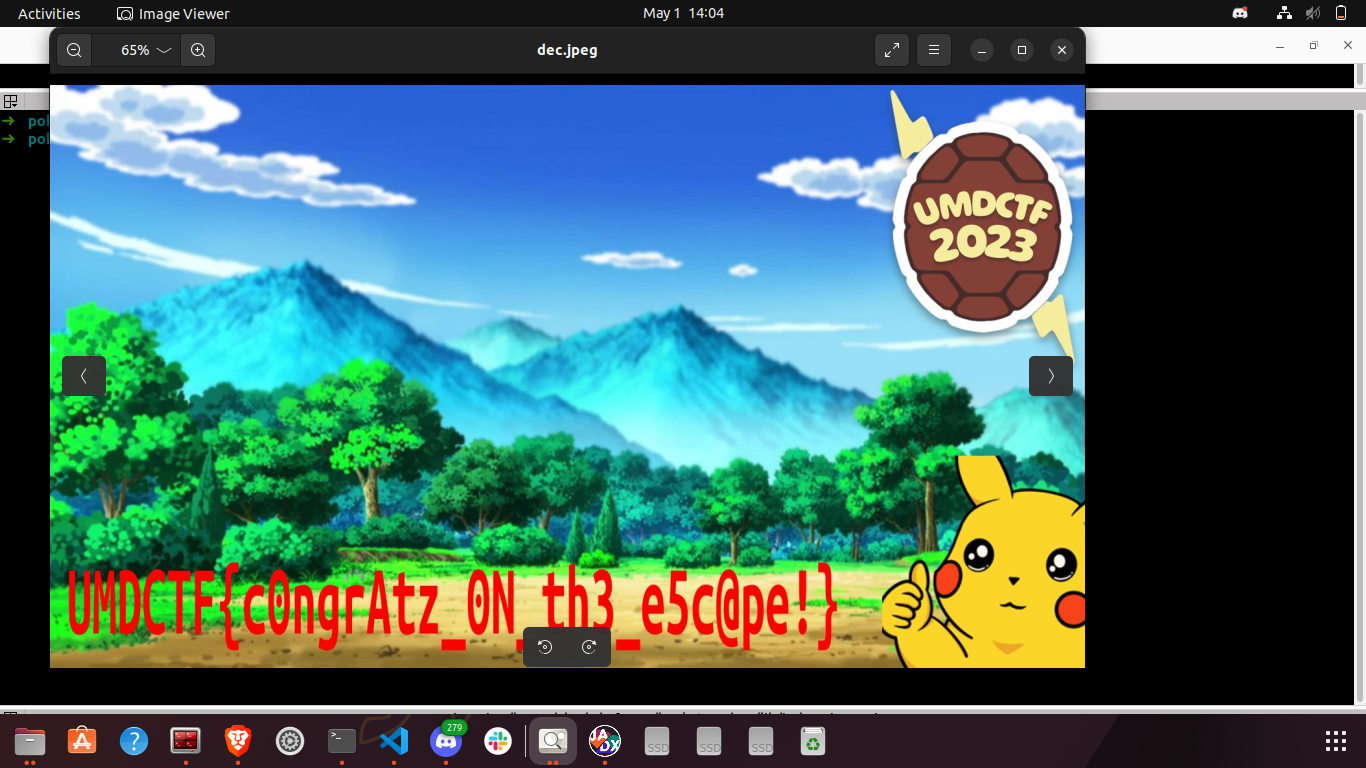
Task: Close the Image Viewer window
Action: pos(1062,50)
